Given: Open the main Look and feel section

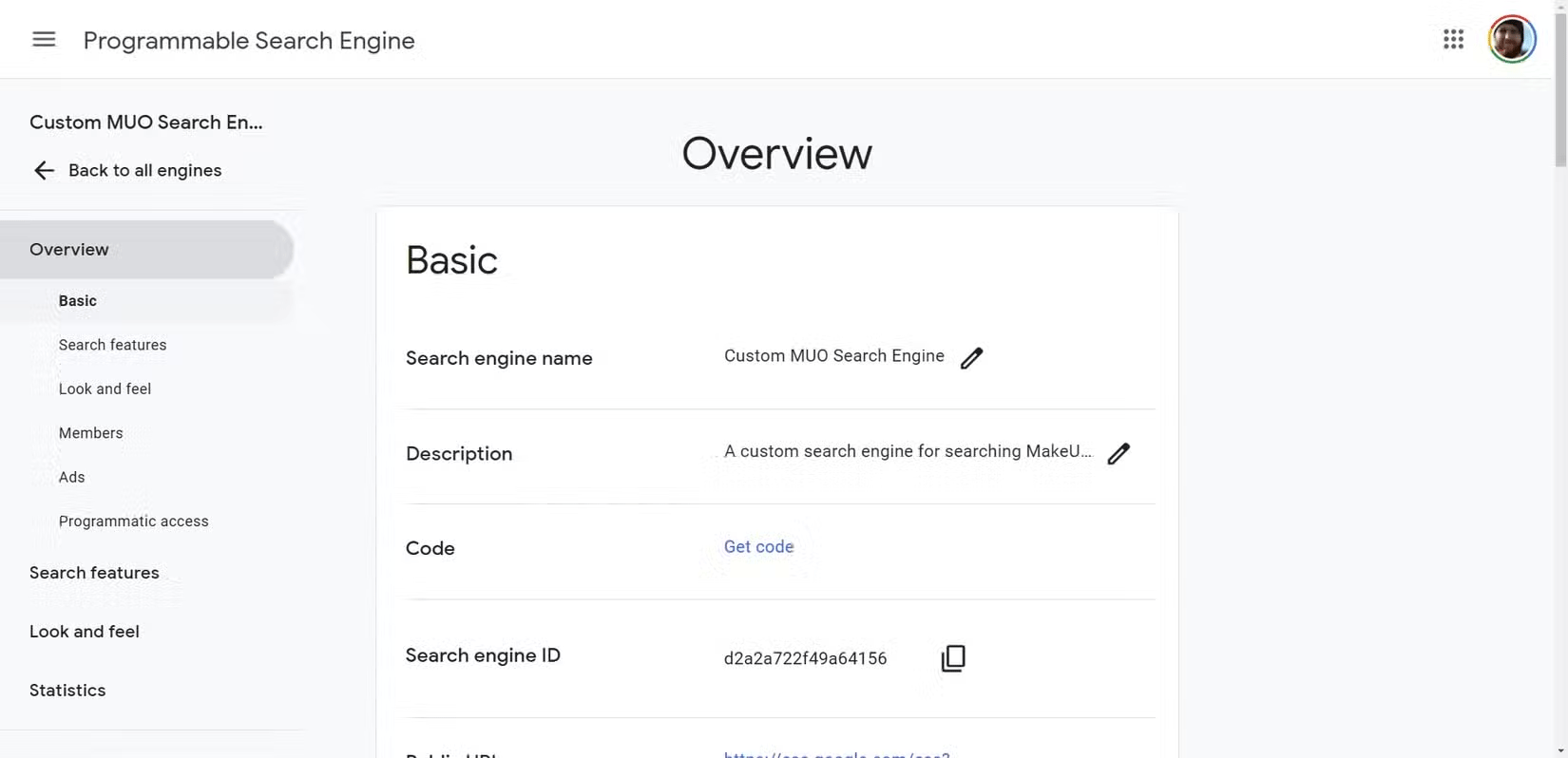Looking at the screenshot, I should [84, 632].
